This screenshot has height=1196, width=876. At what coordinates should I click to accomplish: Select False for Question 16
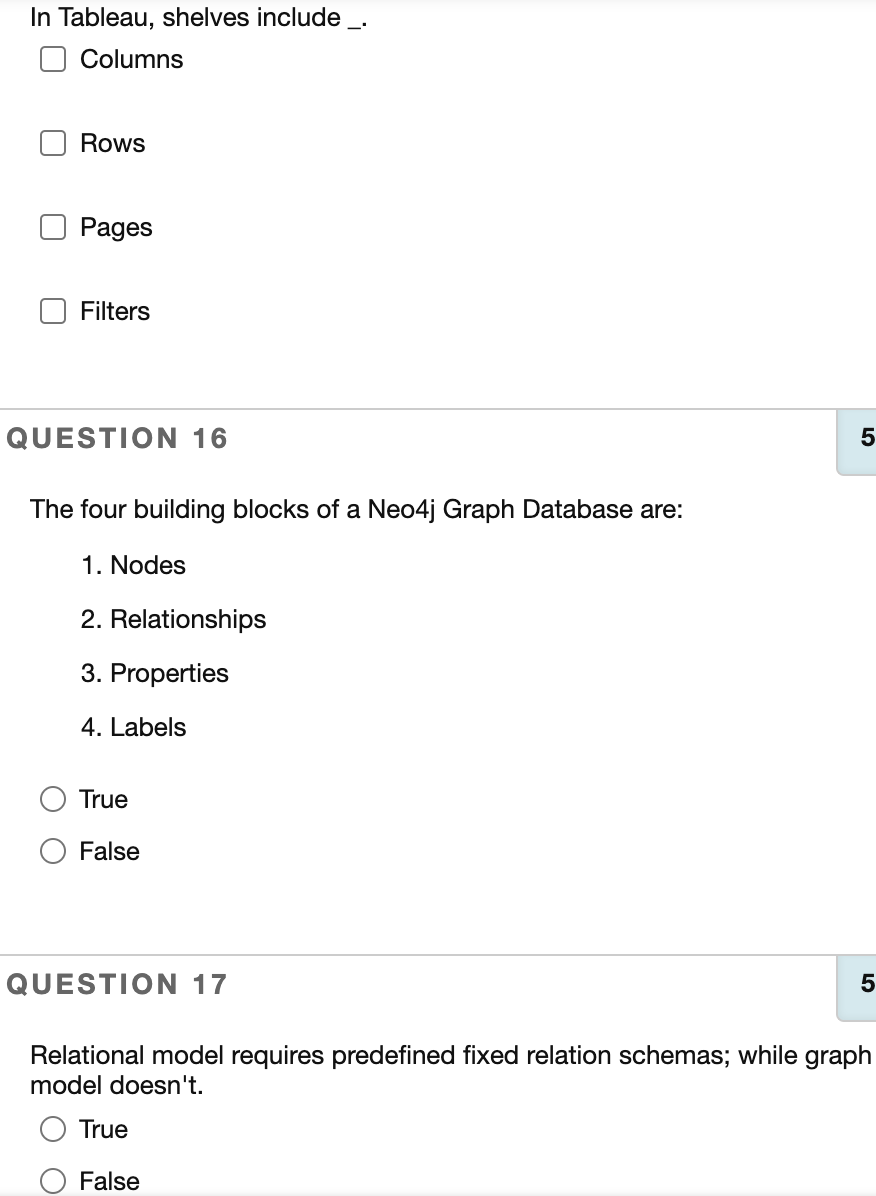coord(52,851)
